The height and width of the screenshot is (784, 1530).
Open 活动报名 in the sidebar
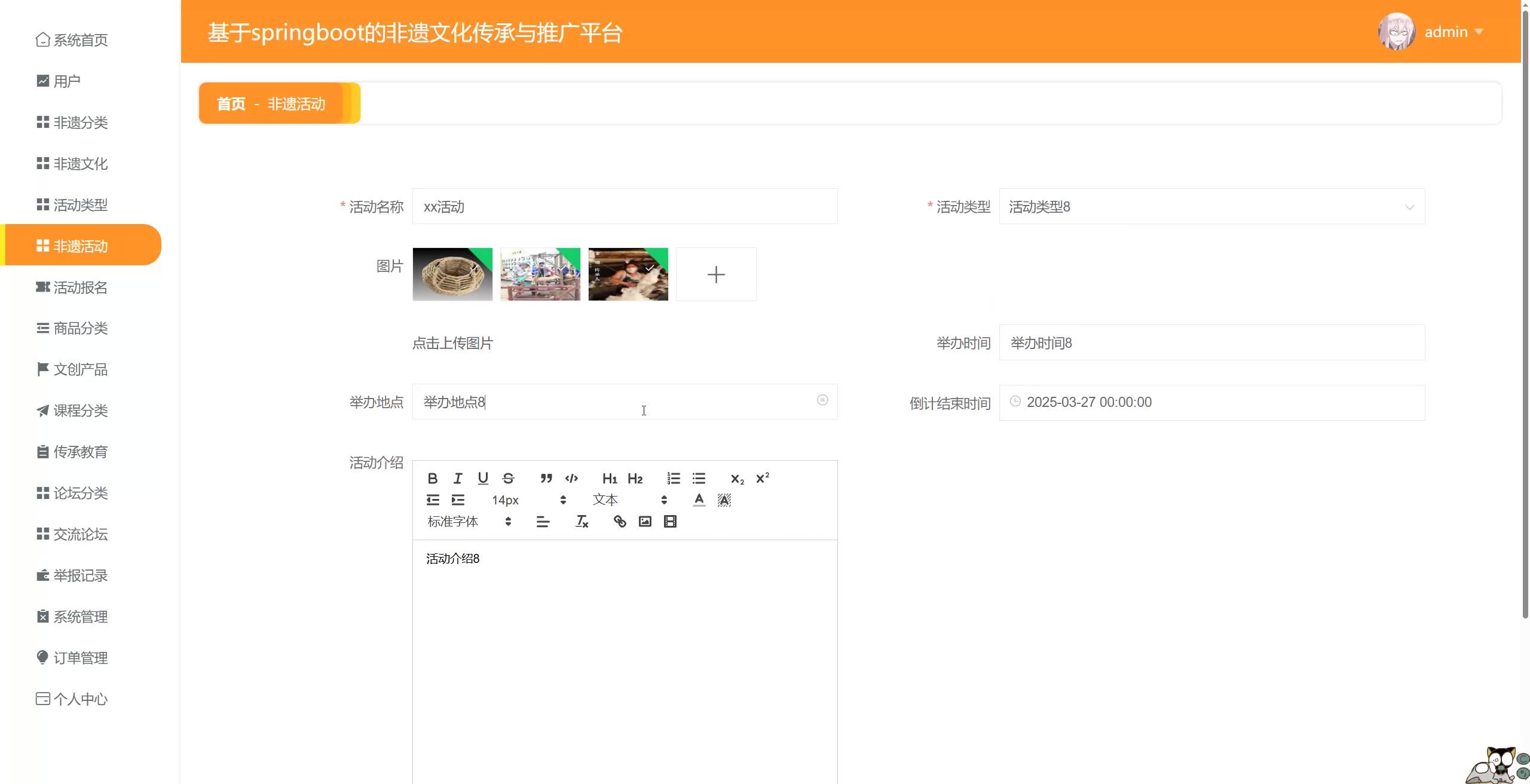[x=80, y=287]
